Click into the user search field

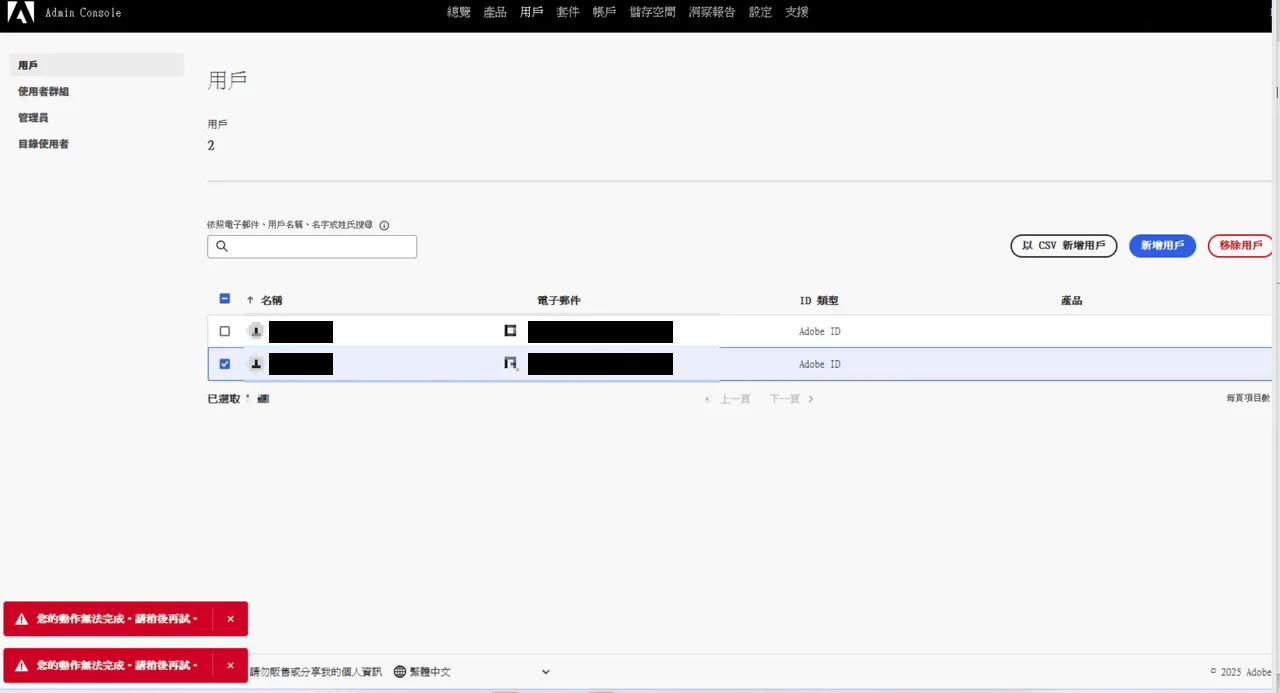312,246
